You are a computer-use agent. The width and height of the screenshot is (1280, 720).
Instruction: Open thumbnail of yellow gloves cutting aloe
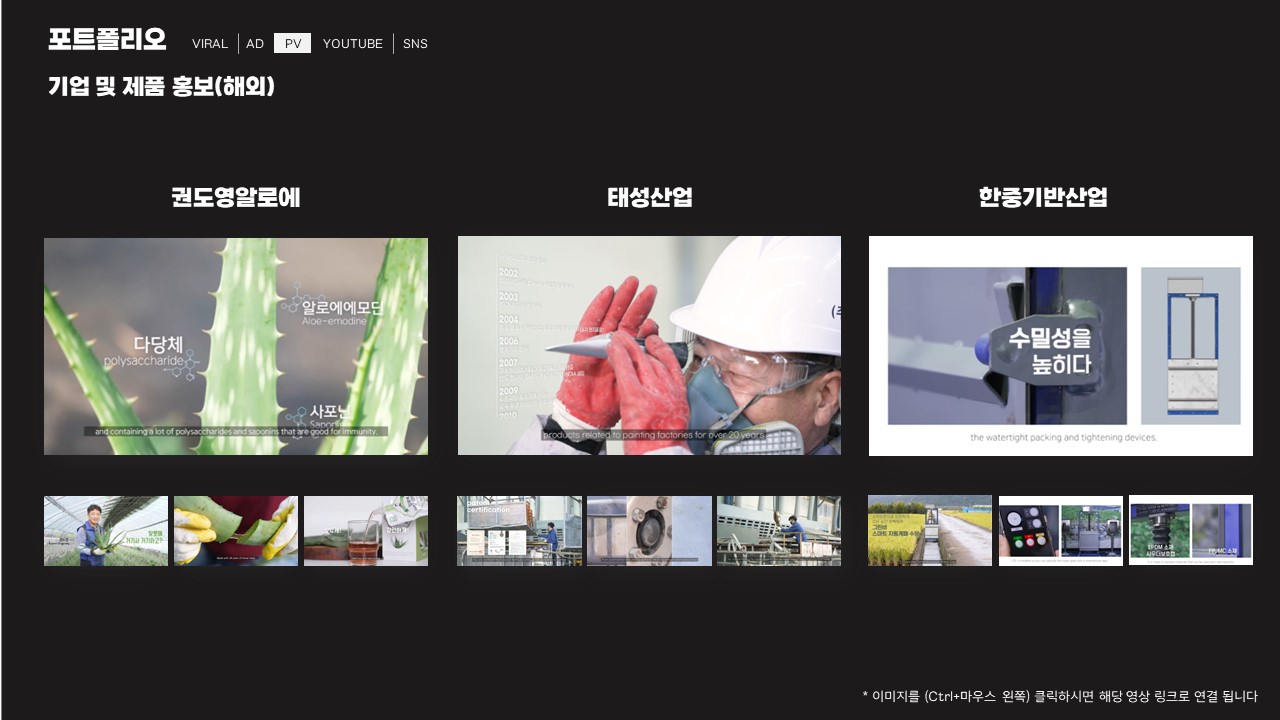[236, 531]
